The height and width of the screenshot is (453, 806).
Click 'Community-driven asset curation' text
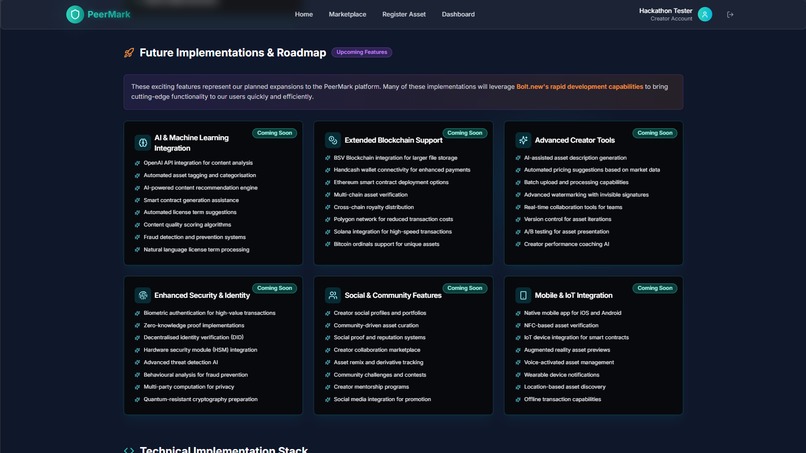pyautogui.click(x=376, y=325)
